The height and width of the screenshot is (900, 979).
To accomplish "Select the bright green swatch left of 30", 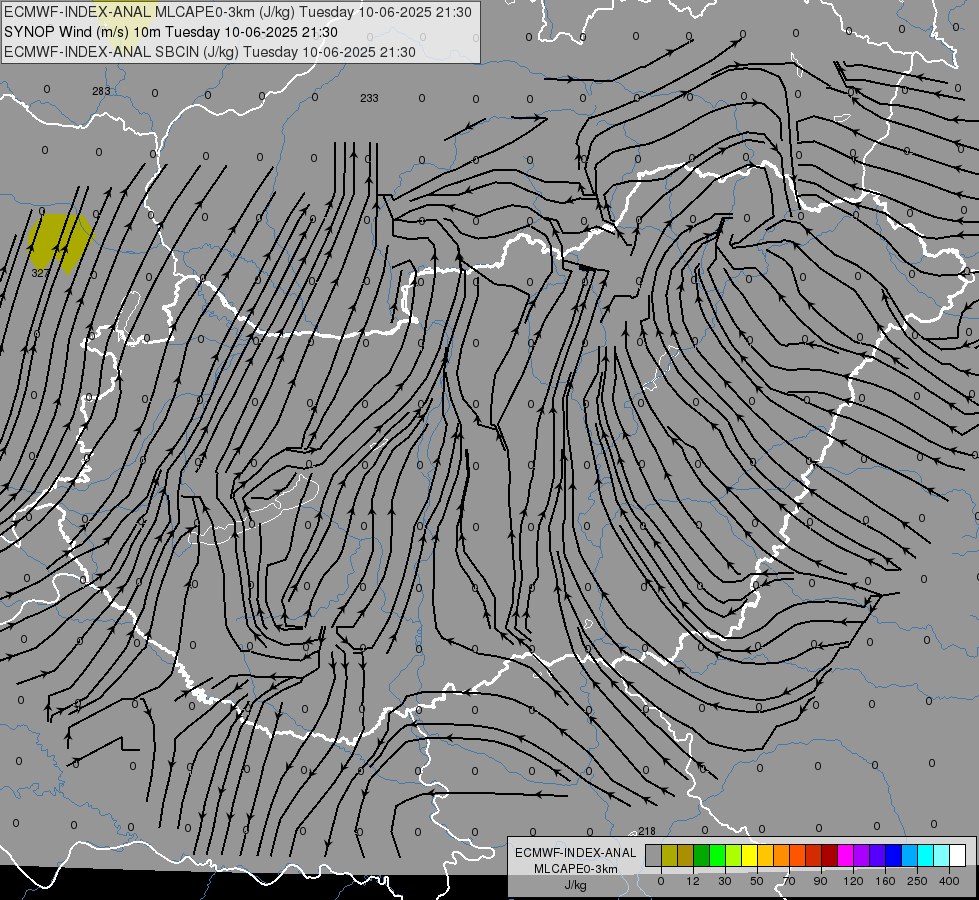I will pyautogui.click(x=717, y=855).
